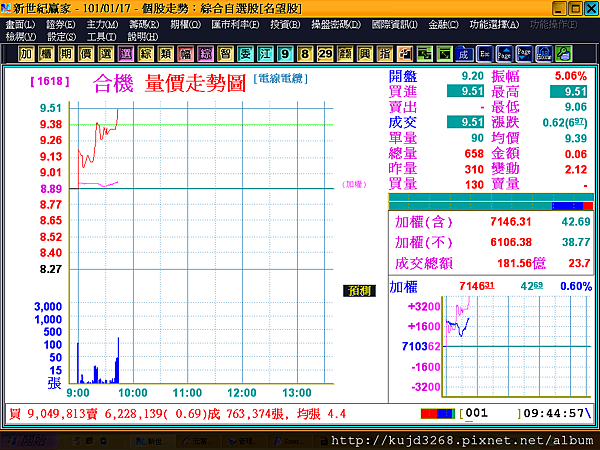Open the 期權(O) menu
Screen dimensions: 600x450
click(x=186, y=25)
